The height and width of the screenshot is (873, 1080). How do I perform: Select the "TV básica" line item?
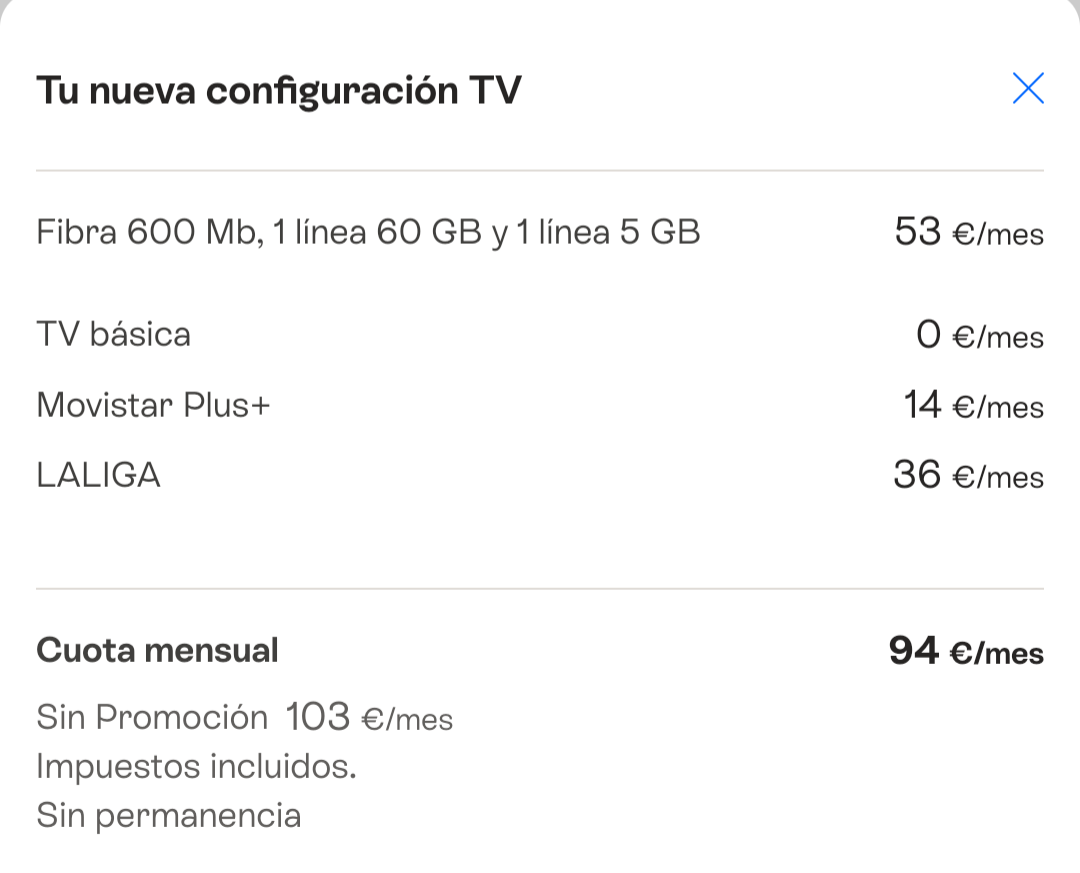coord(114,334)
